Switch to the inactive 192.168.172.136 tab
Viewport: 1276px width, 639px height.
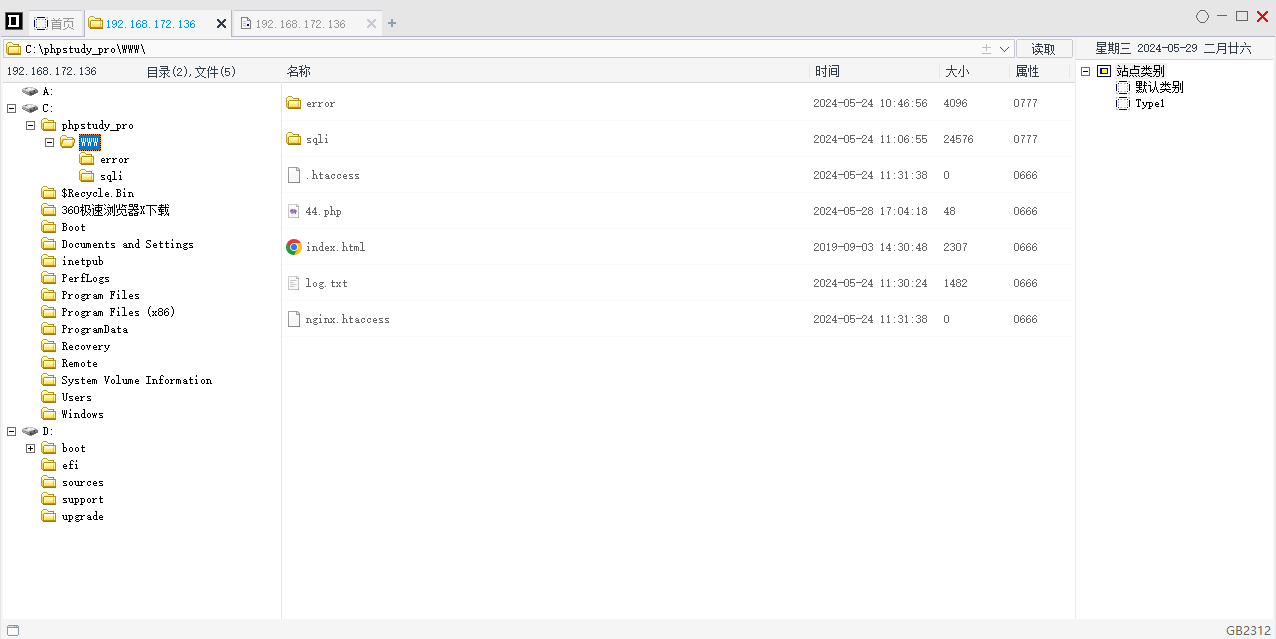[299, 24]
